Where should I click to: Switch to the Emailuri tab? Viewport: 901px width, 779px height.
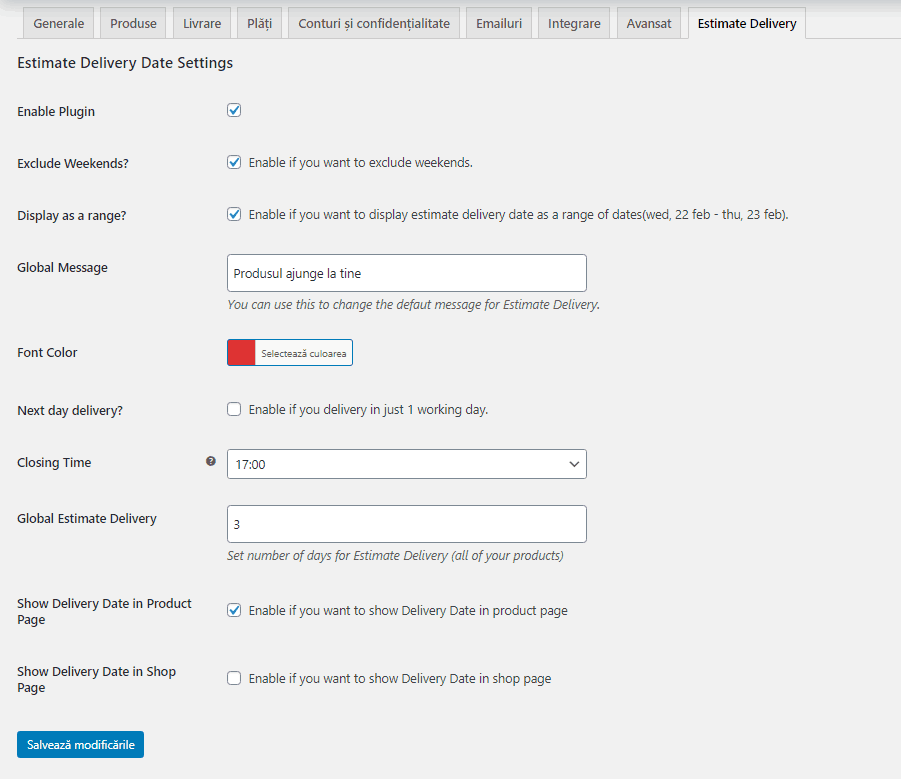pyautogui.click(x=499, y=24)
